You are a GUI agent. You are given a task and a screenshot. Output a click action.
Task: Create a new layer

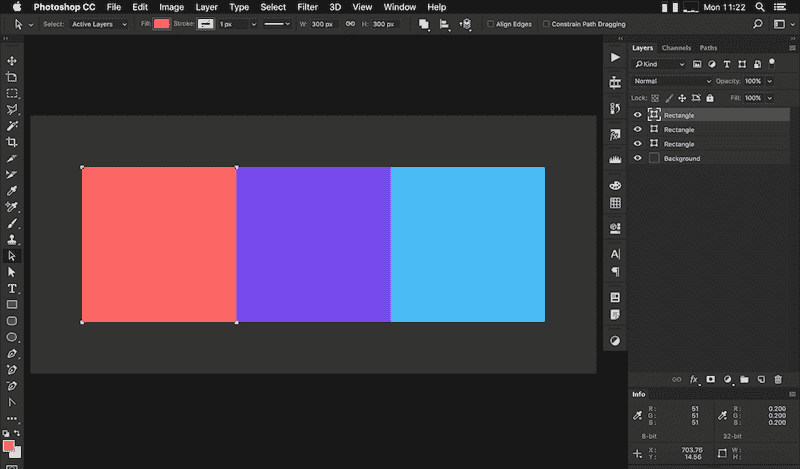click(761, 379)
